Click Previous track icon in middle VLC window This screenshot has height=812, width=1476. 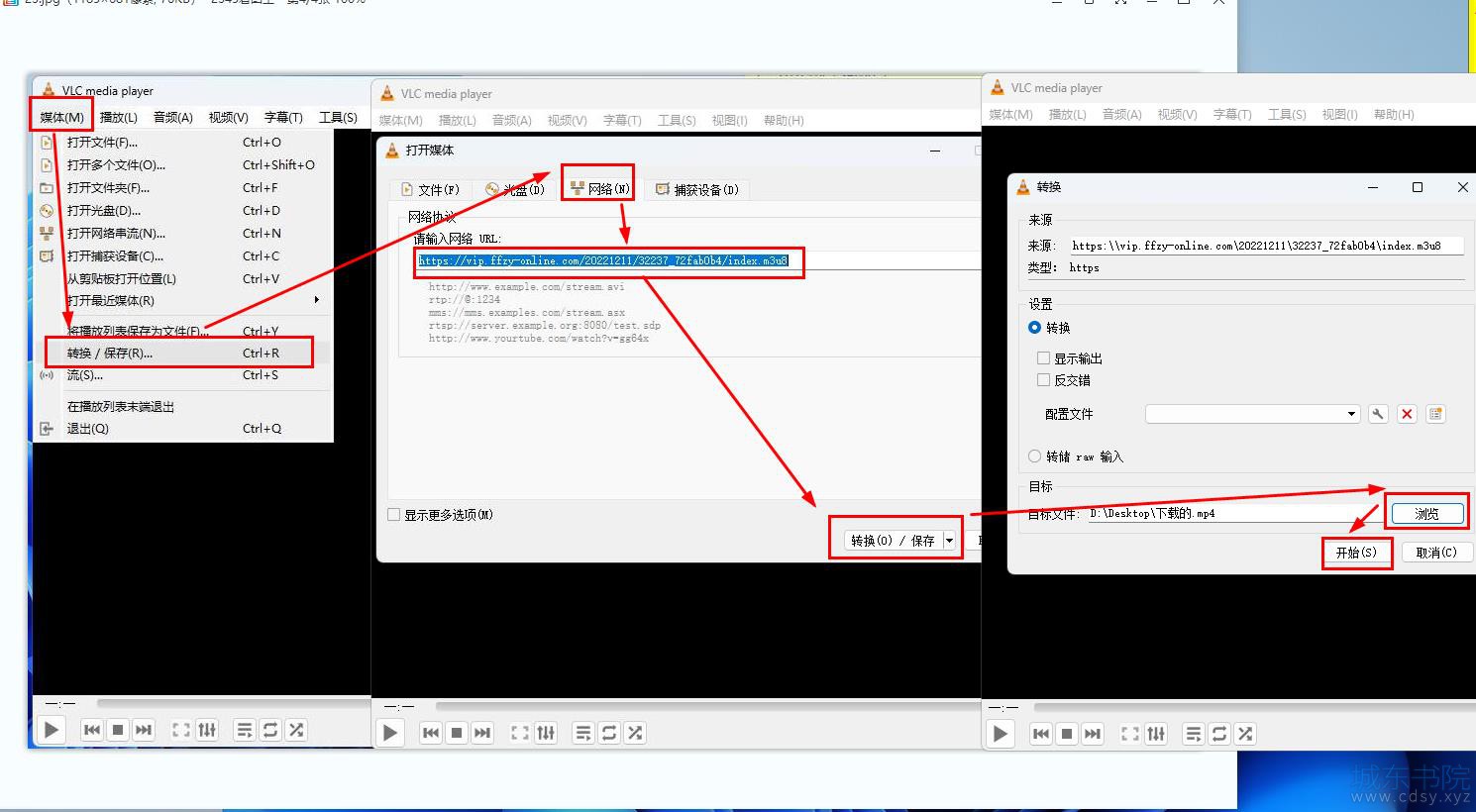431,733
